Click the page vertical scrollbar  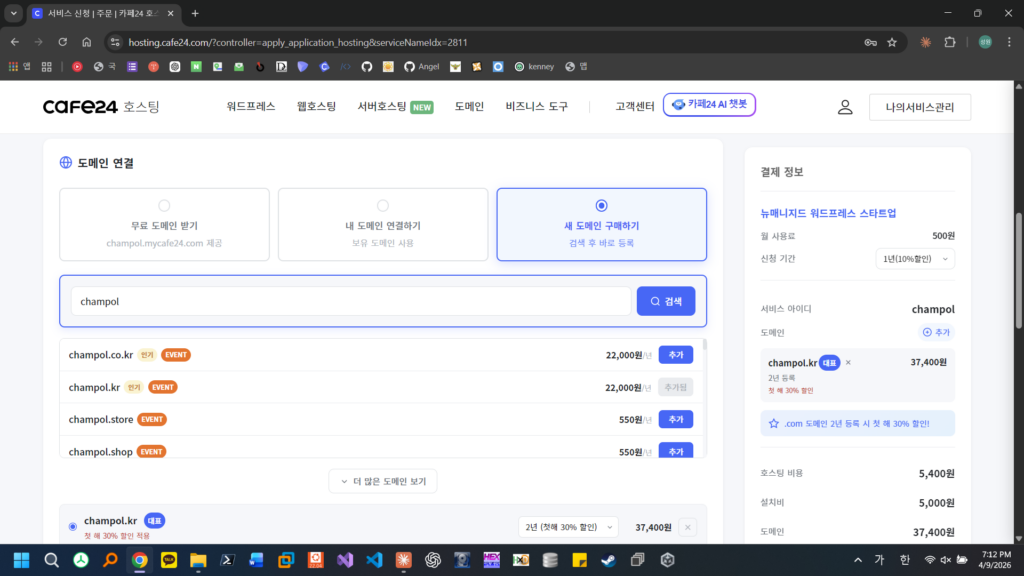(x=1018, y=271)
